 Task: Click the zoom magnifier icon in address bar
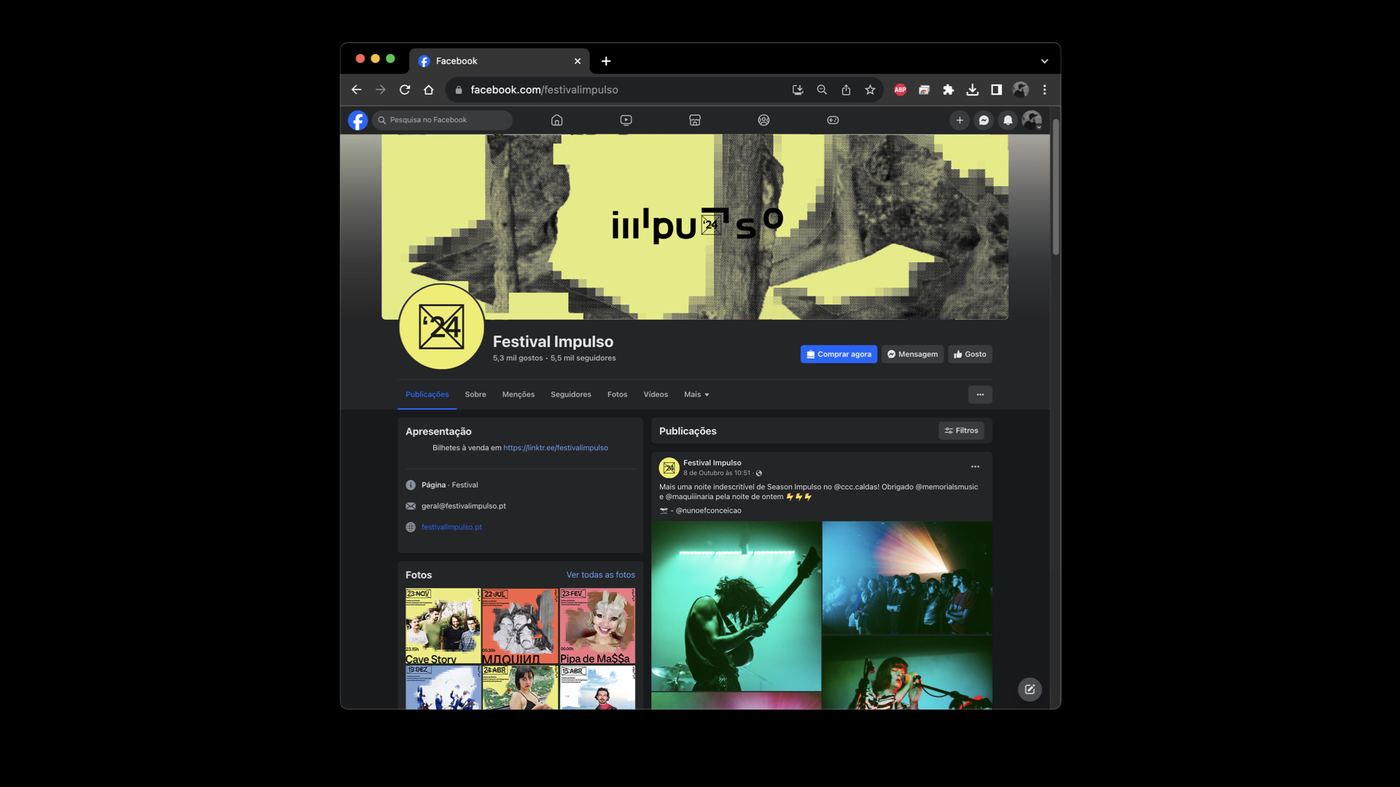tap(822, 90)
